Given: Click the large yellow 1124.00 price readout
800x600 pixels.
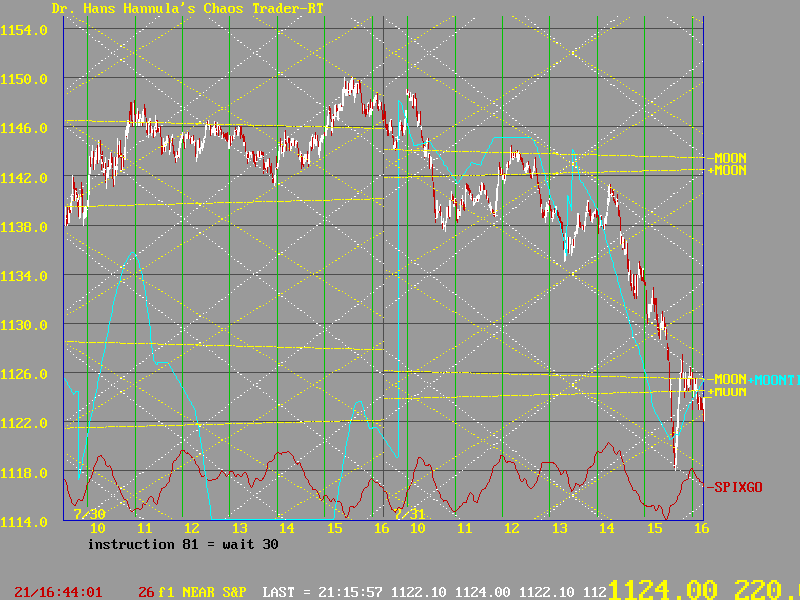Looking at the screenshot, I should (663, 589).
